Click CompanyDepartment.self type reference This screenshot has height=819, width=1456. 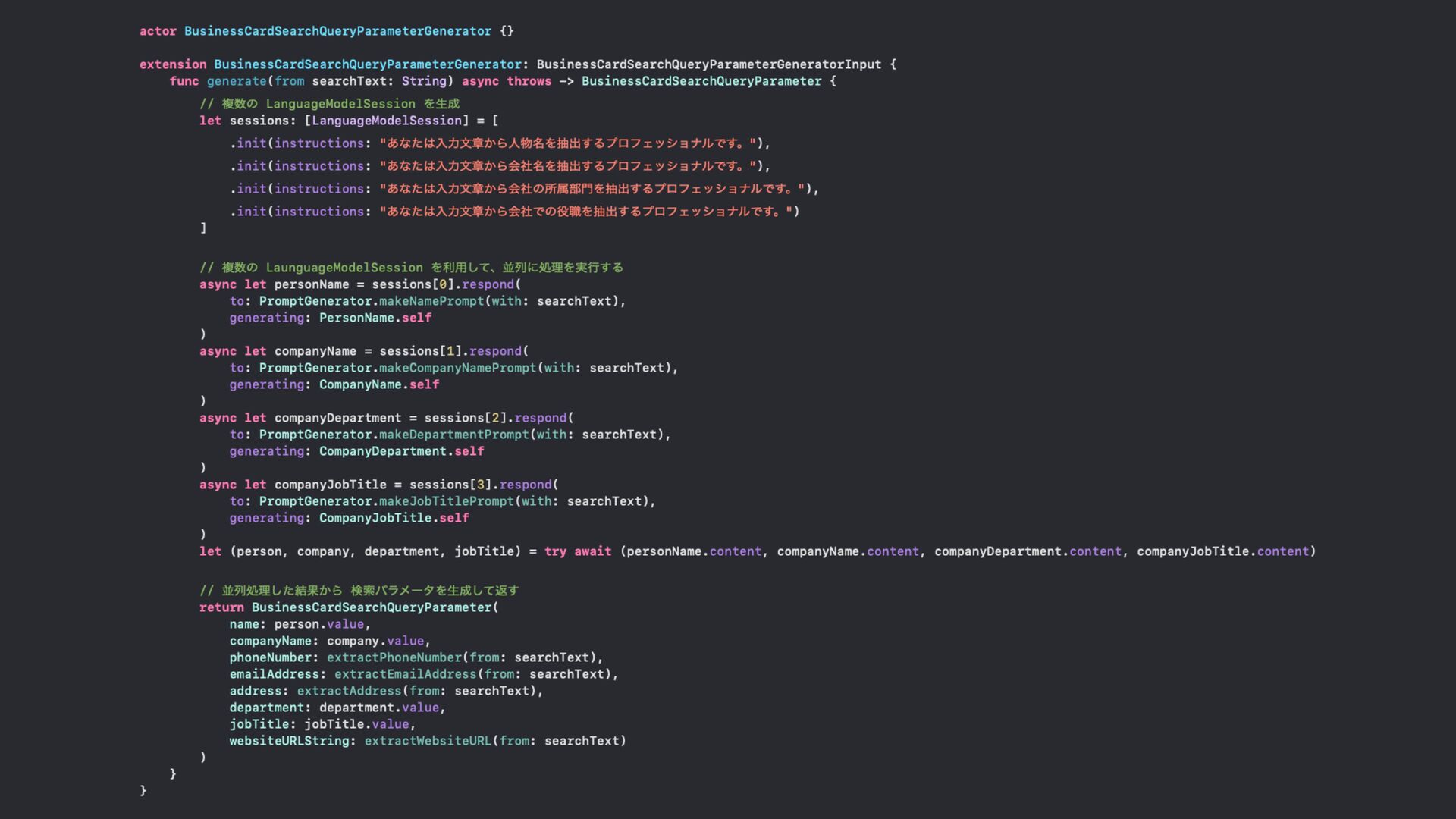tap(401, 451)
